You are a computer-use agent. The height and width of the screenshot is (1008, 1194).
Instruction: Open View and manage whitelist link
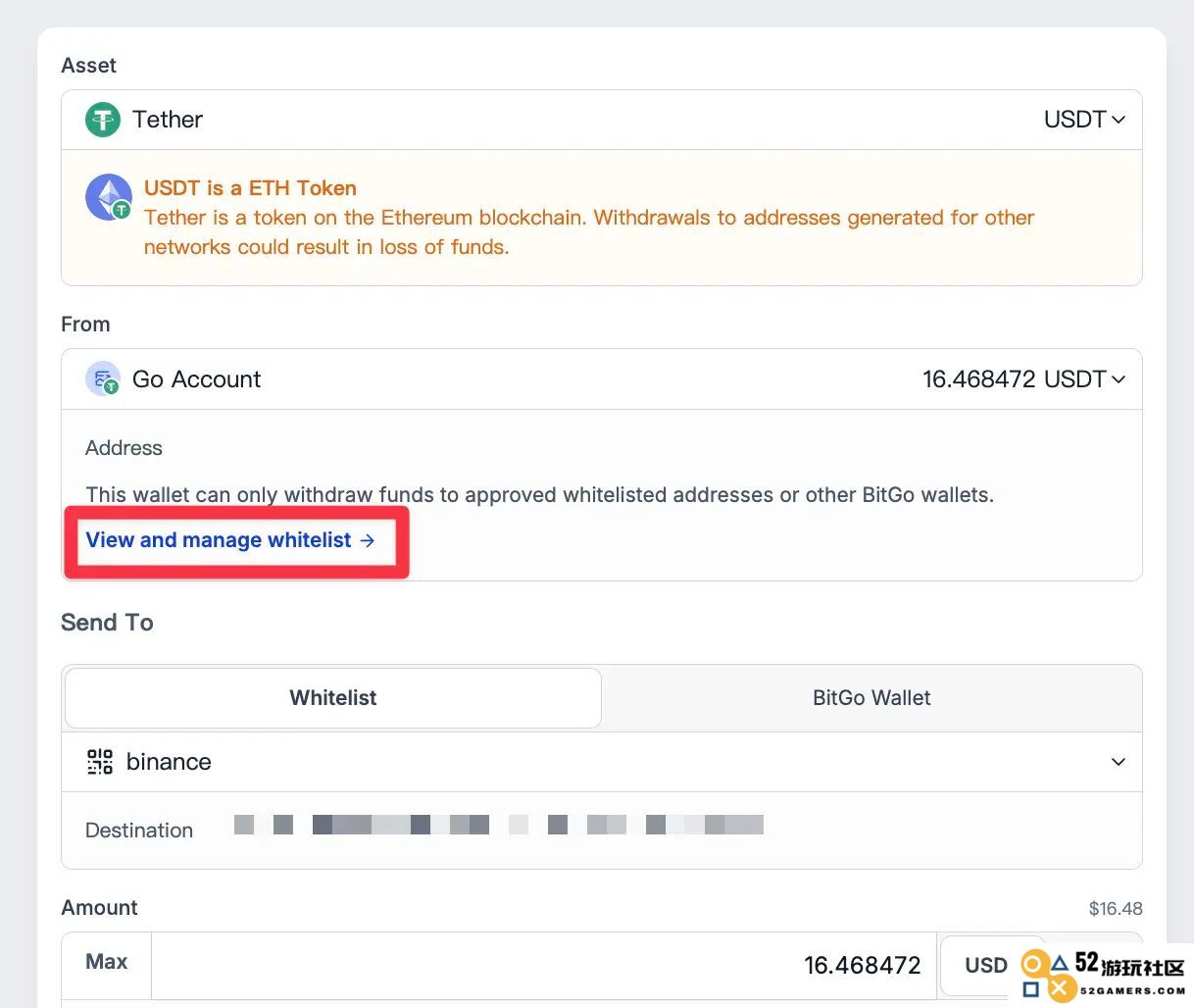(x=230, y=540)
